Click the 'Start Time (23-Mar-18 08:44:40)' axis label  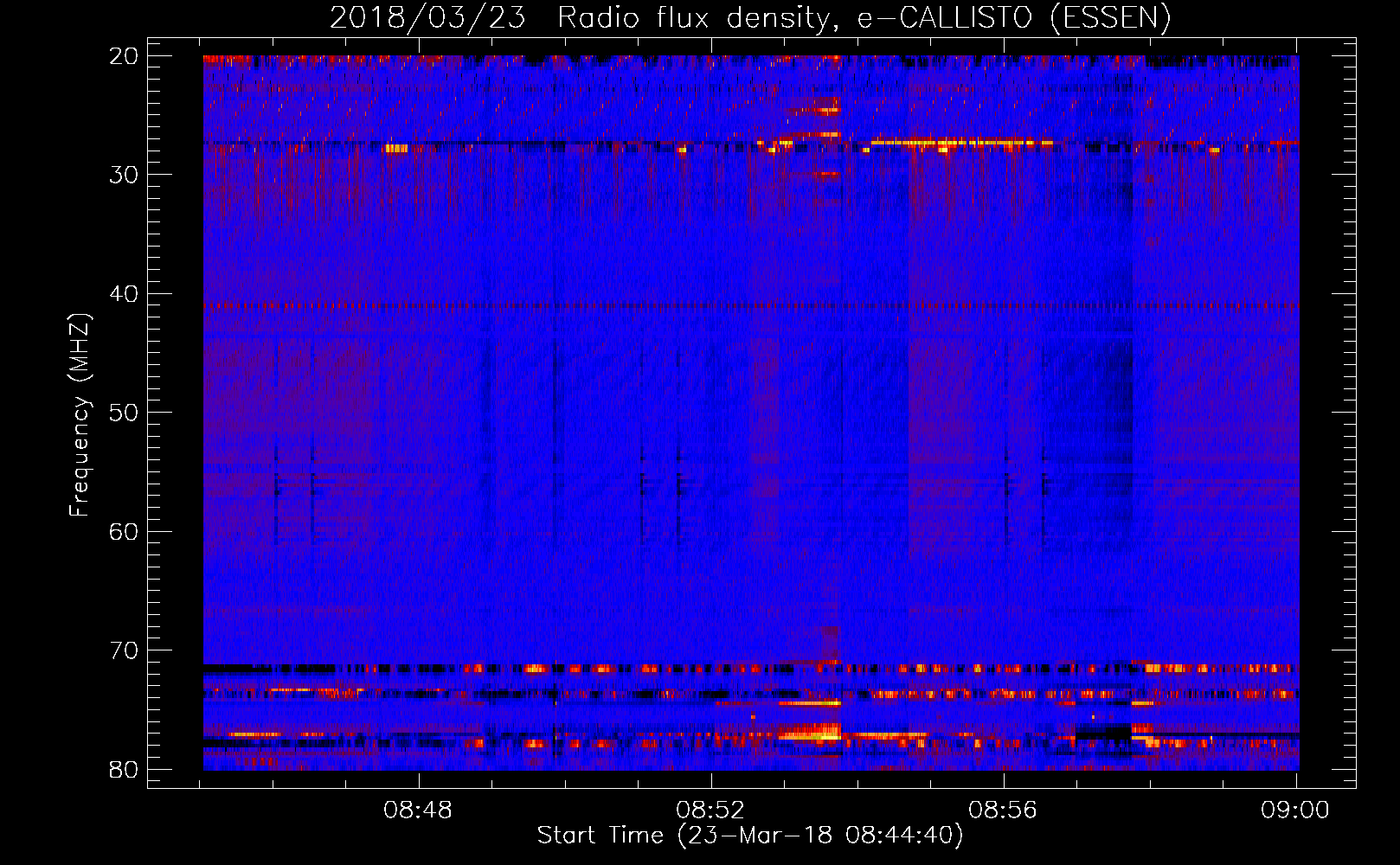750,836
